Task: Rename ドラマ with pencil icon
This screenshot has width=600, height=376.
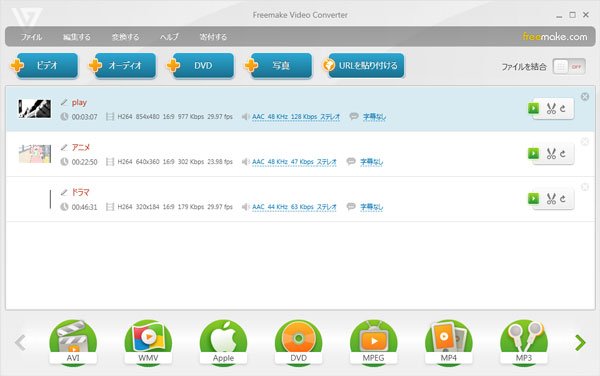Action: tap(64, 192)
